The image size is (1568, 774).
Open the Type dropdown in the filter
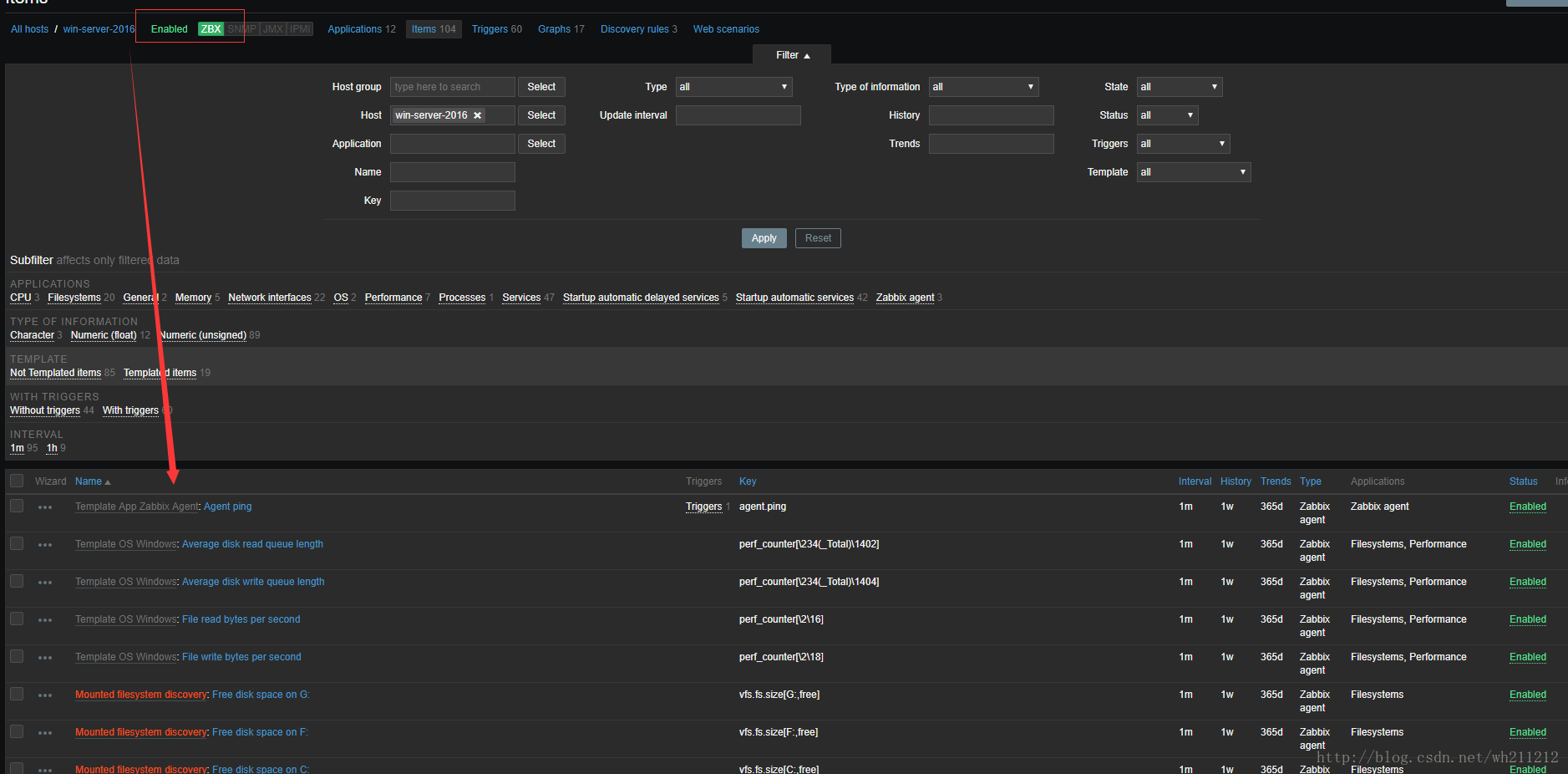tap(733, 86)
